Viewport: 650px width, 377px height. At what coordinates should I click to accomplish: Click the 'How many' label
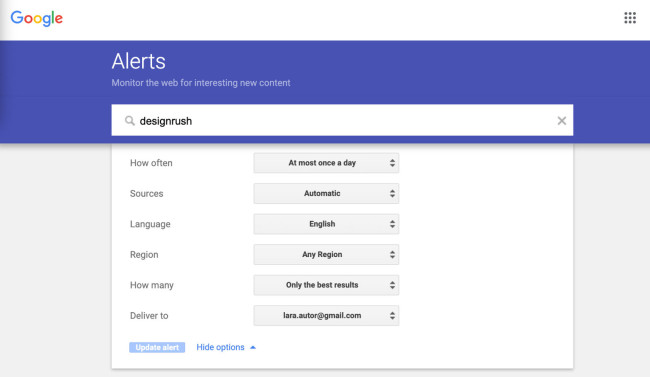[x=152, y=285]
